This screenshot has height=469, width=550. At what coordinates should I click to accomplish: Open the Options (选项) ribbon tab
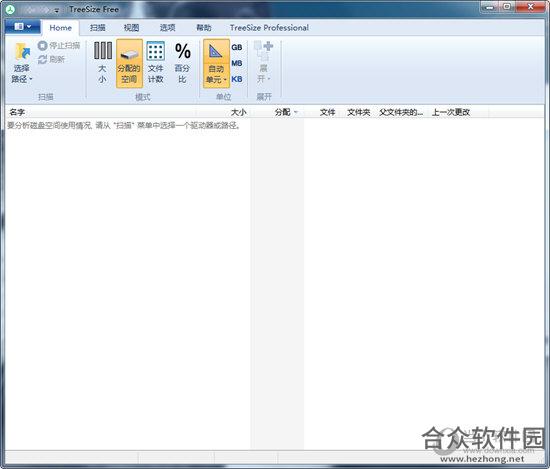click(x=168, y=28)
